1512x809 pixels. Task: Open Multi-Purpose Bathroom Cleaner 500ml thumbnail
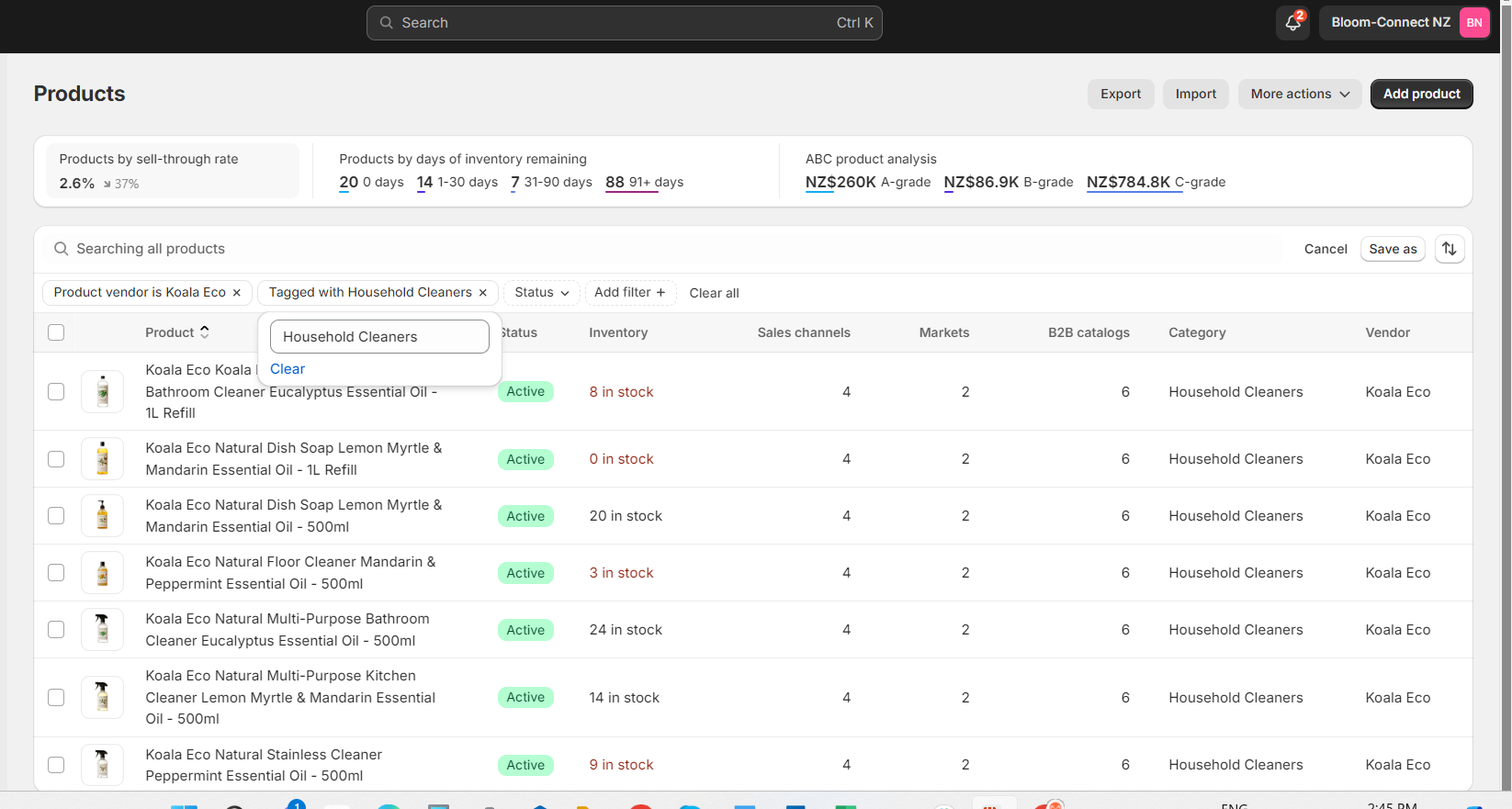103,630
